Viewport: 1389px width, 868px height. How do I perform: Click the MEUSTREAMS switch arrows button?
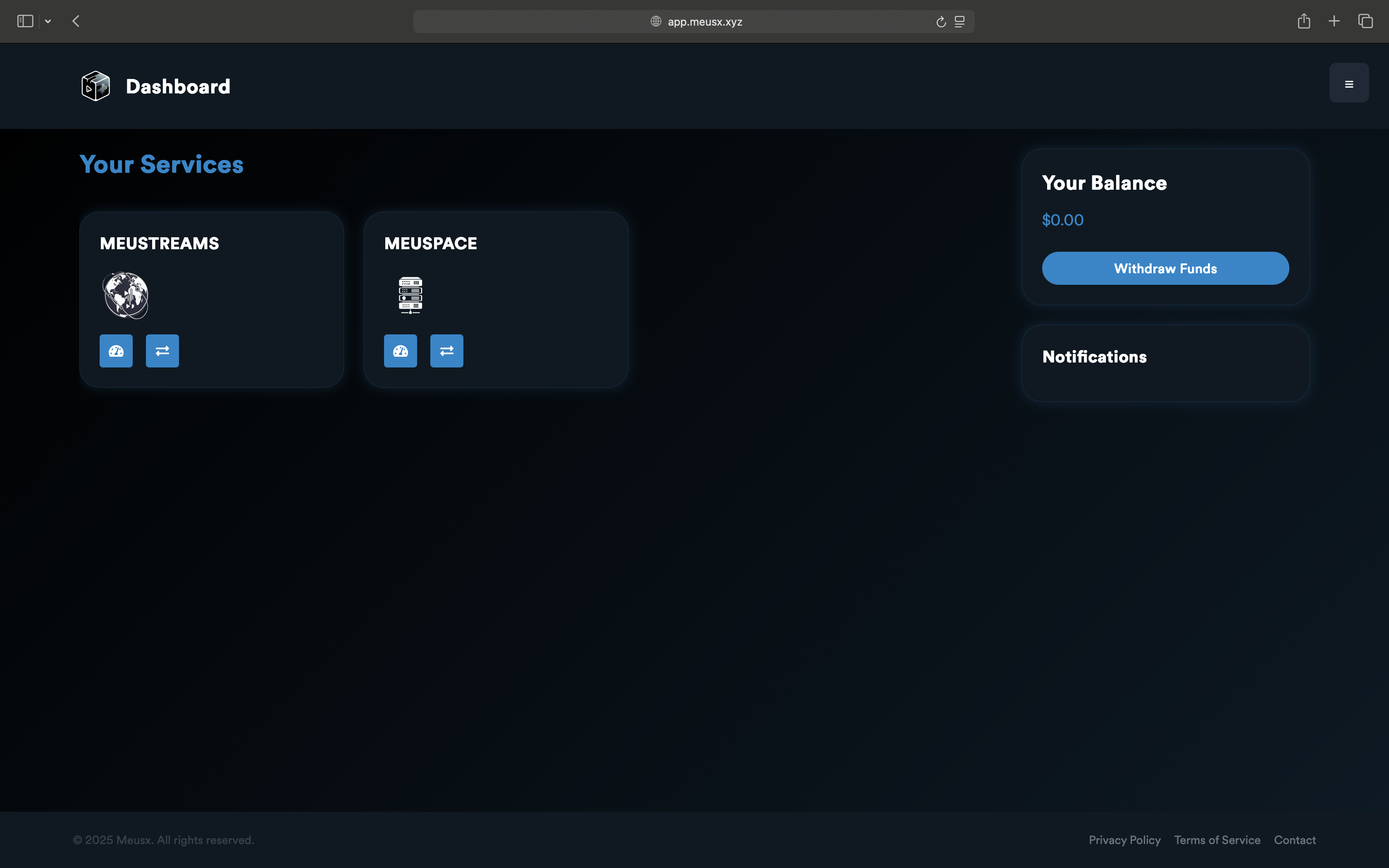162,351
